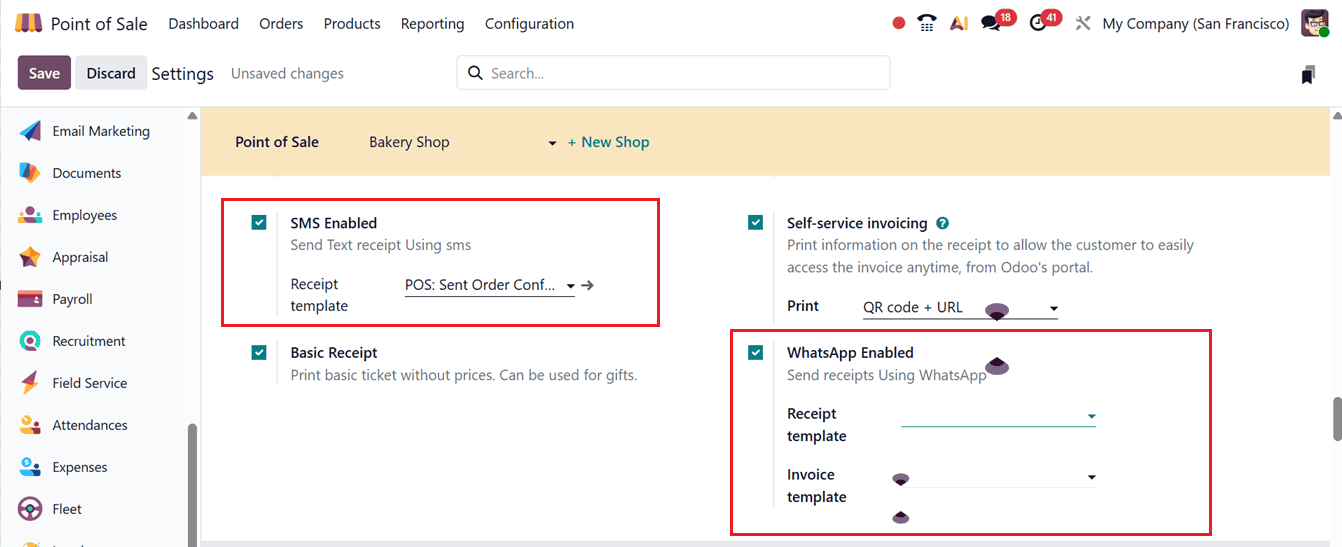Click Attendances sidebar icon
The height and width of the screenshot is (547, 1342).
pyautogui.click(x=31, y=425)
